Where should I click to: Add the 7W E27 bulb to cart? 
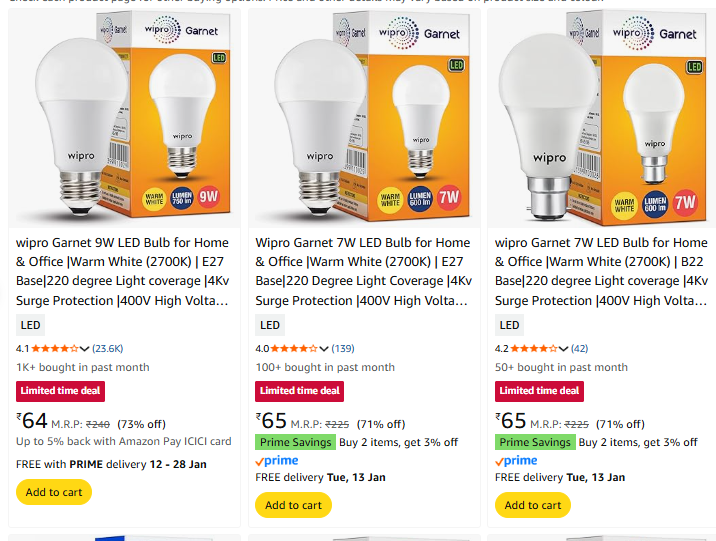[293, 505]
